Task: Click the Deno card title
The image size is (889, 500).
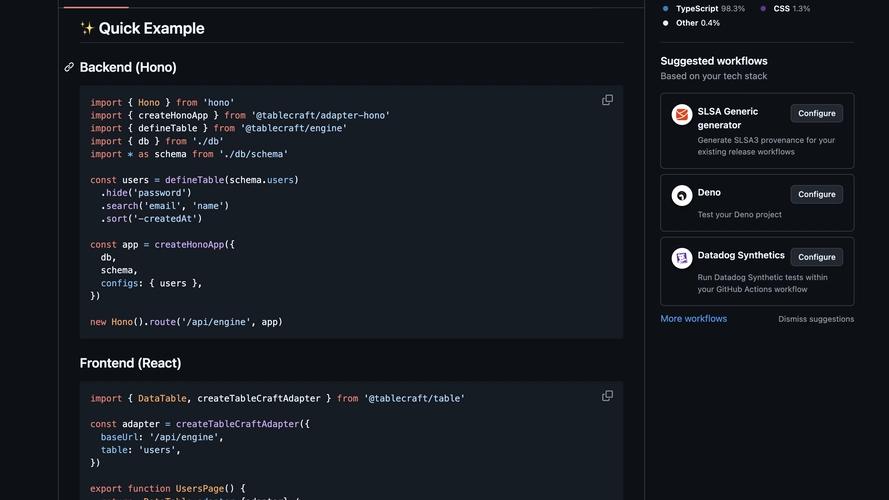Action: 709,192
